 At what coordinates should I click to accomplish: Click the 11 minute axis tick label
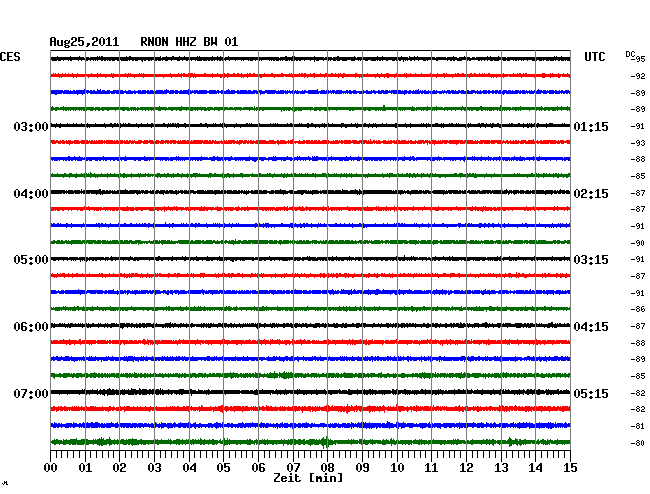(x=432, y=468)
